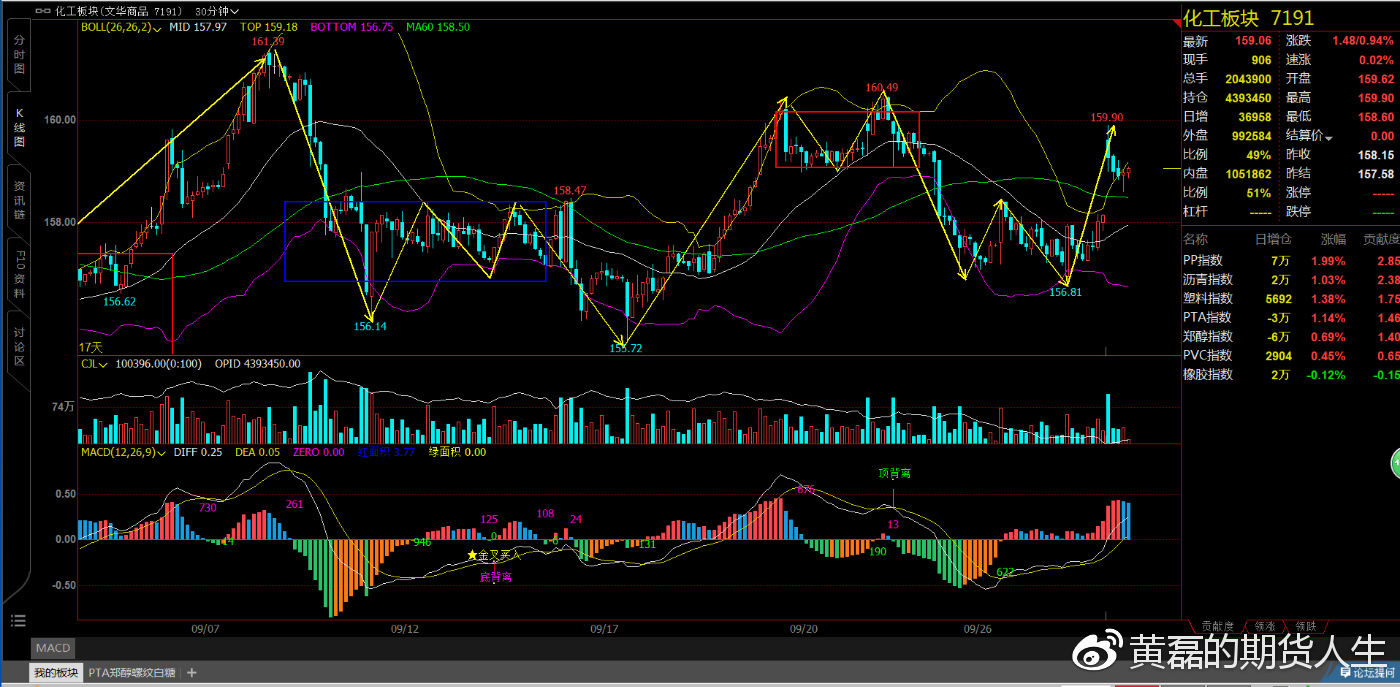Switch to 分时图 side tab
Screen dimensions: 1400x687
tap(19, 55)
